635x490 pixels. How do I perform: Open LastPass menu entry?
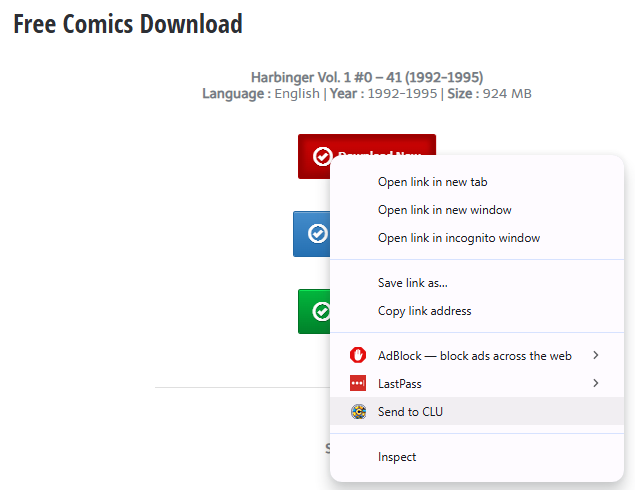(x=477, y=383)
